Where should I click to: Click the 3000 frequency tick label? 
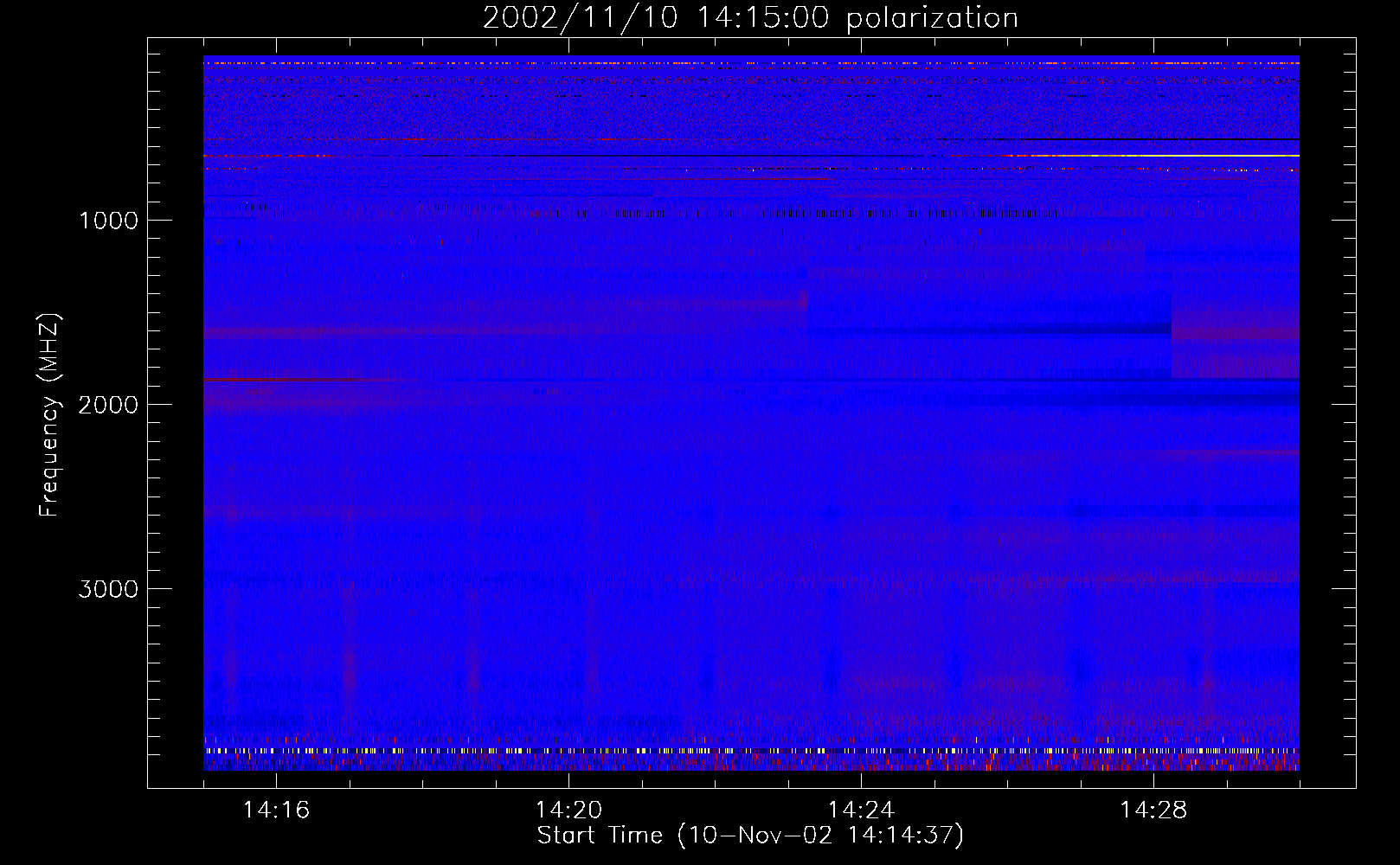click(x=108, y=589)
